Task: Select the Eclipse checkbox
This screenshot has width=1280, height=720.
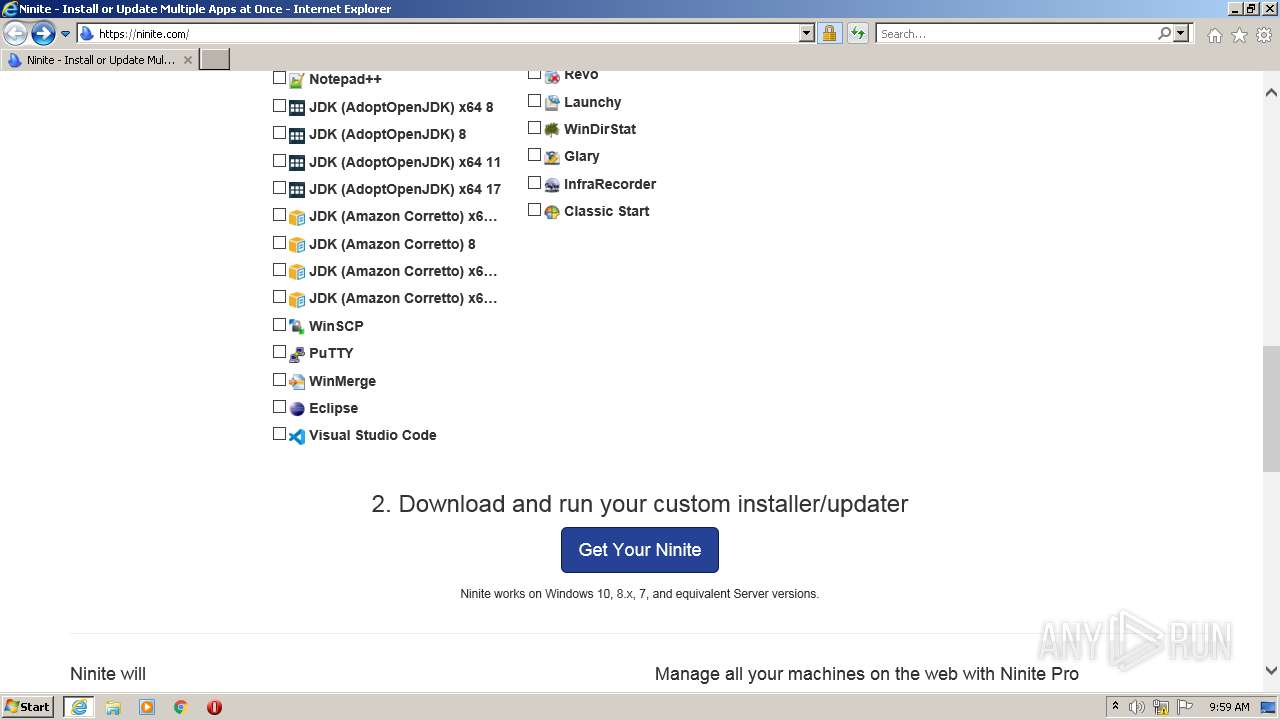Action: [280, 406]
